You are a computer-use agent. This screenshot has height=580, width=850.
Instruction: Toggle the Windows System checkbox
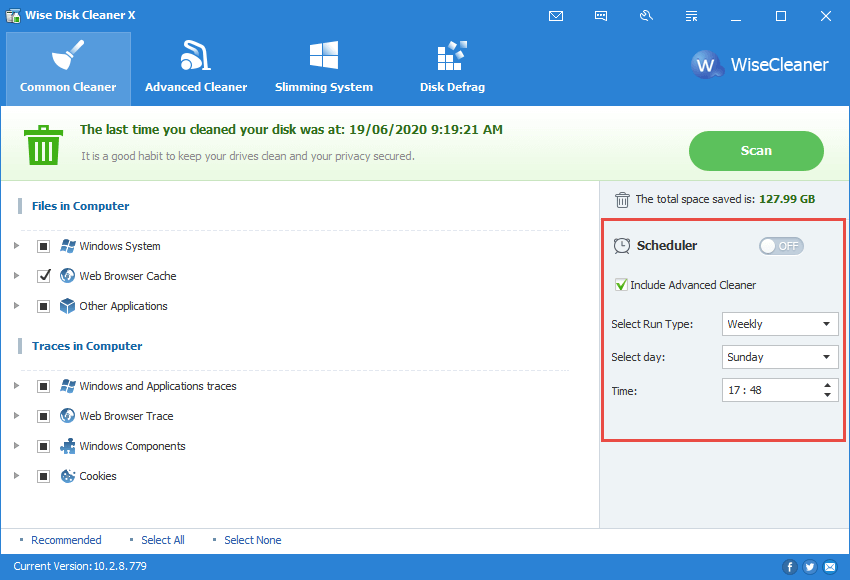[x=43, y=247]
